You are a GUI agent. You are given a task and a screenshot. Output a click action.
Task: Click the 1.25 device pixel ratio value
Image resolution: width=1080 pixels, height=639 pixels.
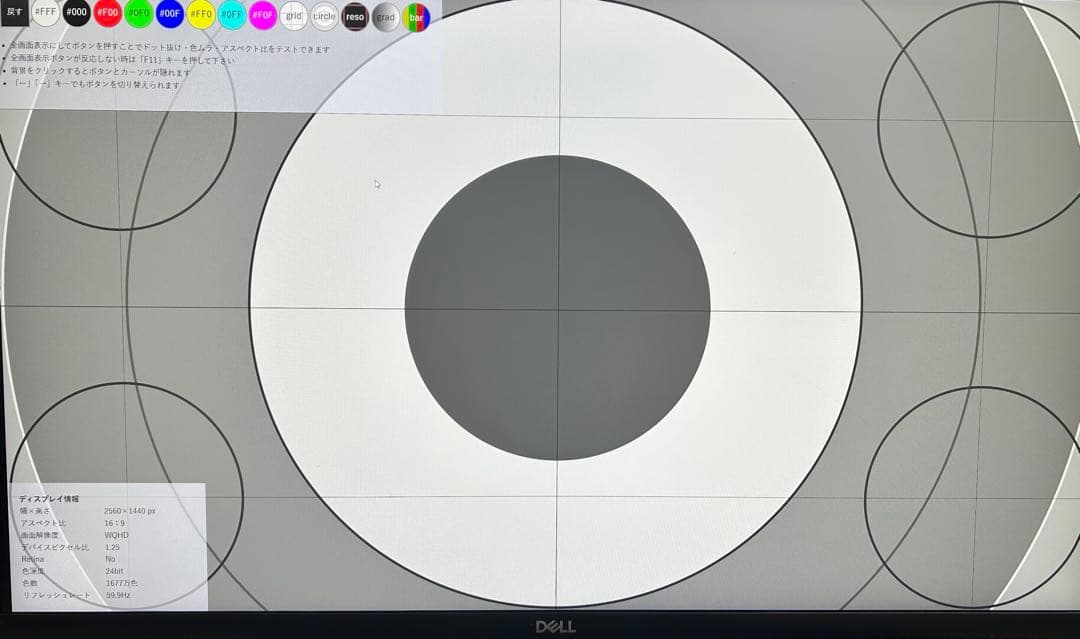(x=112, y=547)
